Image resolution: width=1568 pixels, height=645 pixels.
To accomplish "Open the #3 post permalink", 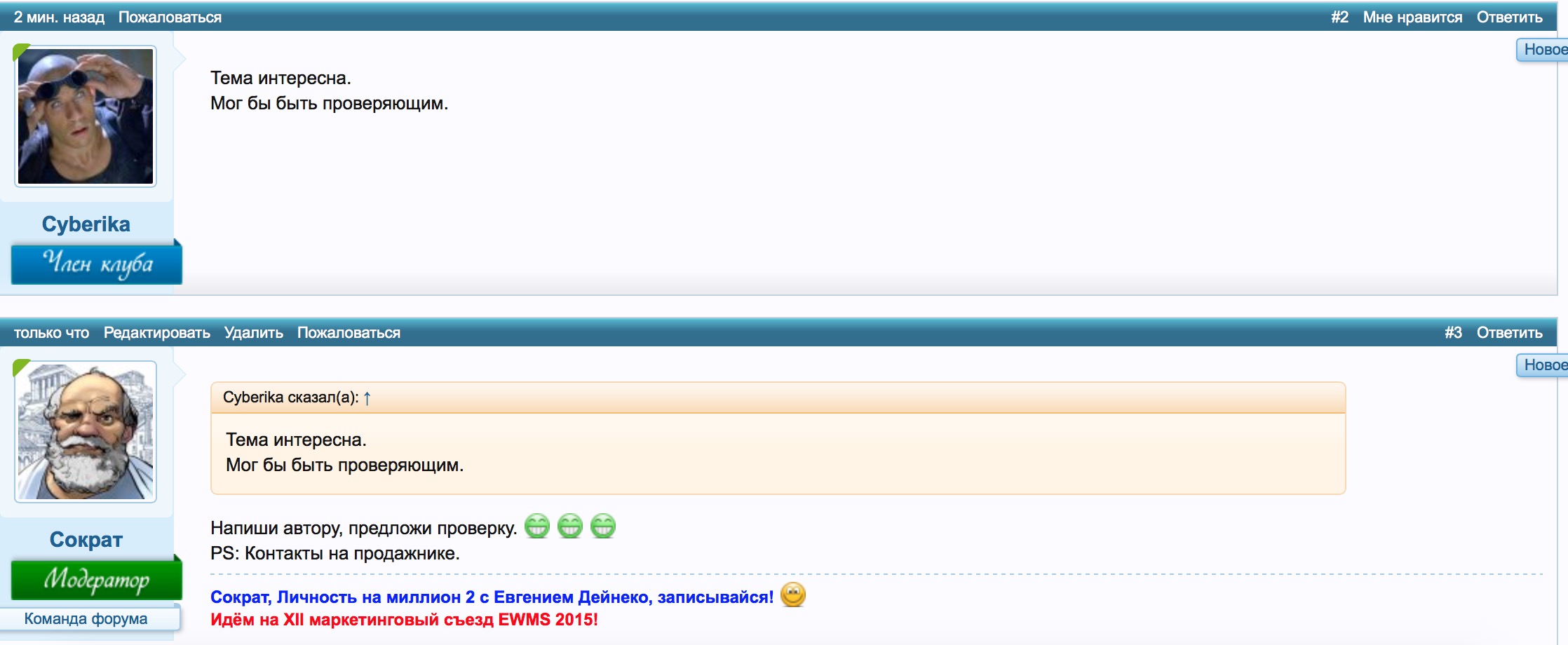I will coord(1453,333).
